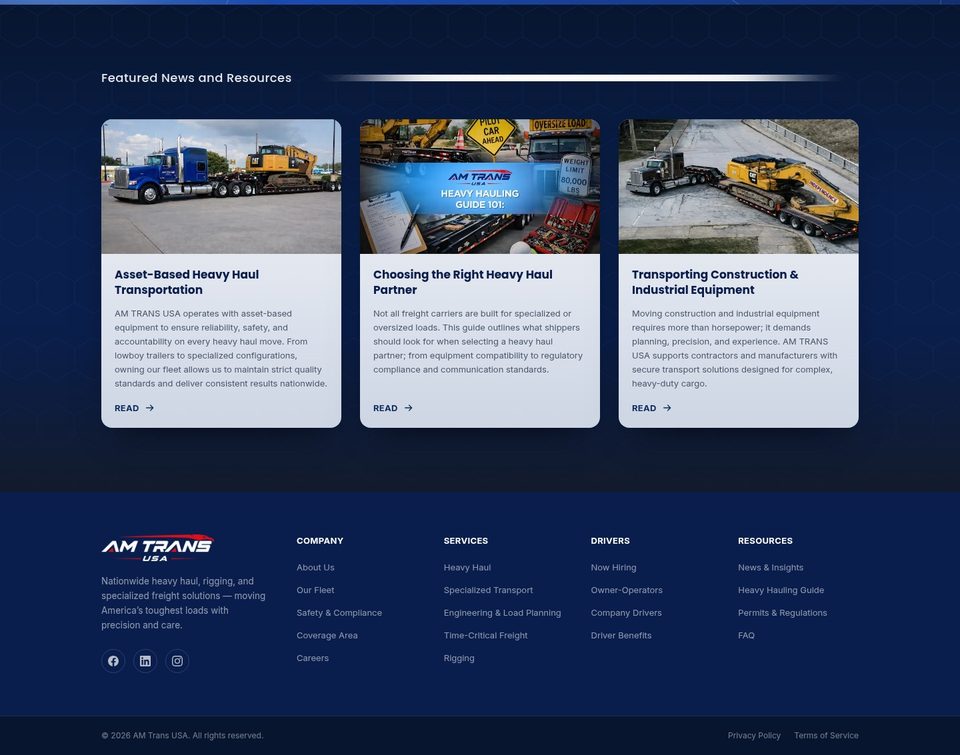This screenshot has height=755, width=960.
Task: Click the COMPANY footer heading
Action: (320, 541)
